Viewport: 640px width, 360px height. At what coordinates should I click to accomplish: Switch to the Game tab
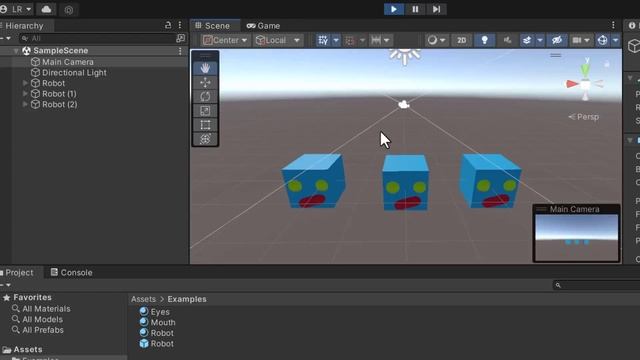point(263,26)
